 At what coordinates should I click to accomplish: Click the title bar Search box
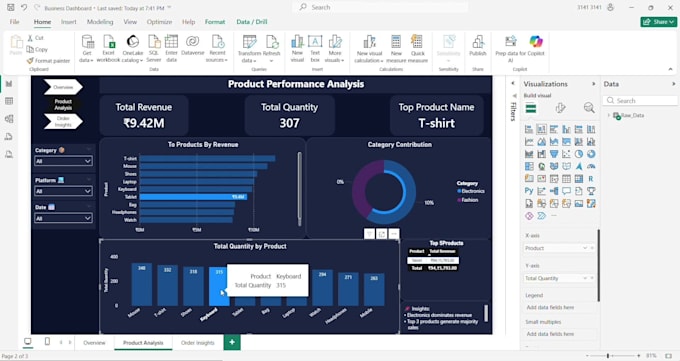click(x=380, y=7)
